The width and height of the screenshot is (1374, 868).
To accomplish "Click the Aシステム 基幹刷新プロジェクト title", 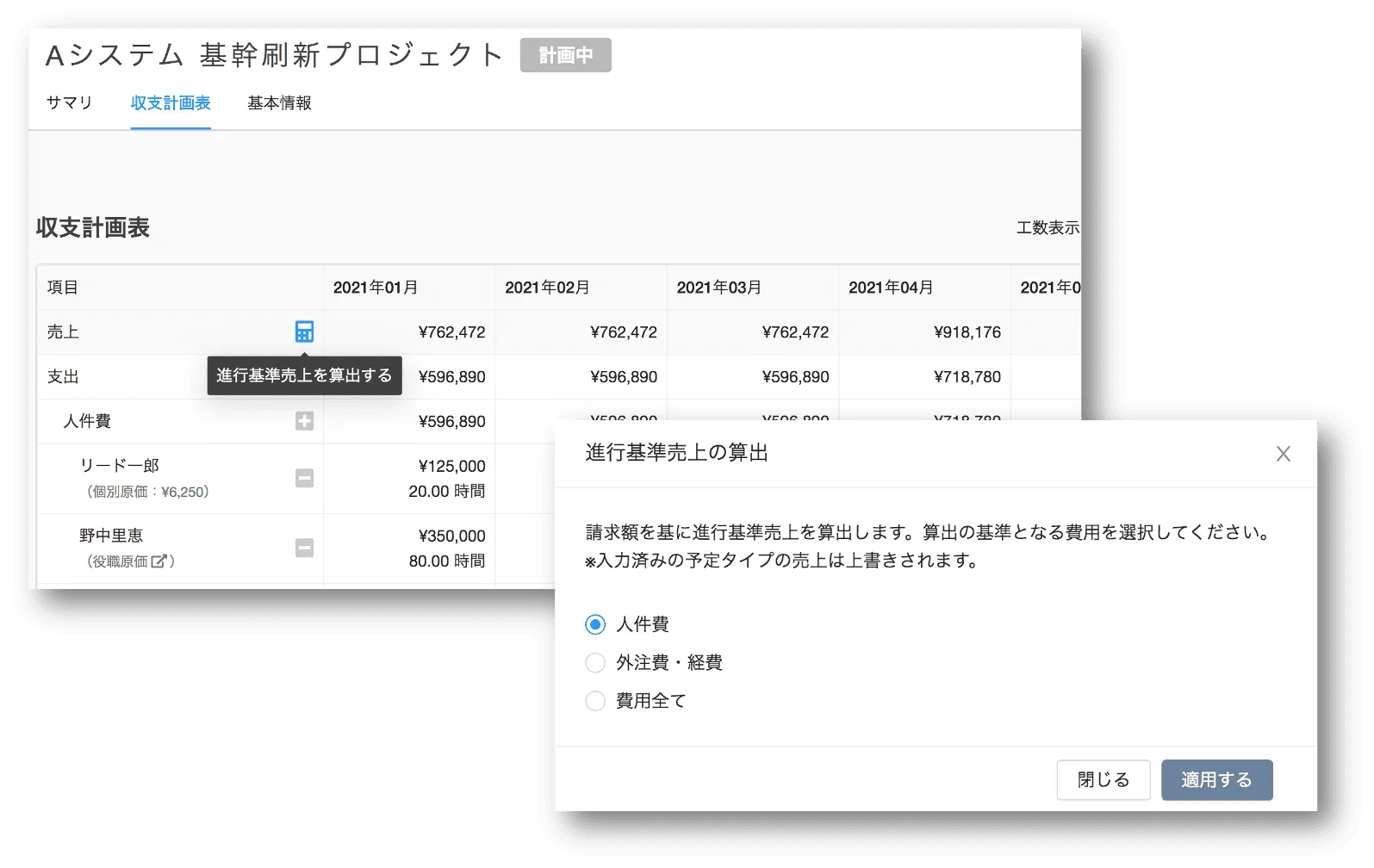I will [x=274, y=55].
